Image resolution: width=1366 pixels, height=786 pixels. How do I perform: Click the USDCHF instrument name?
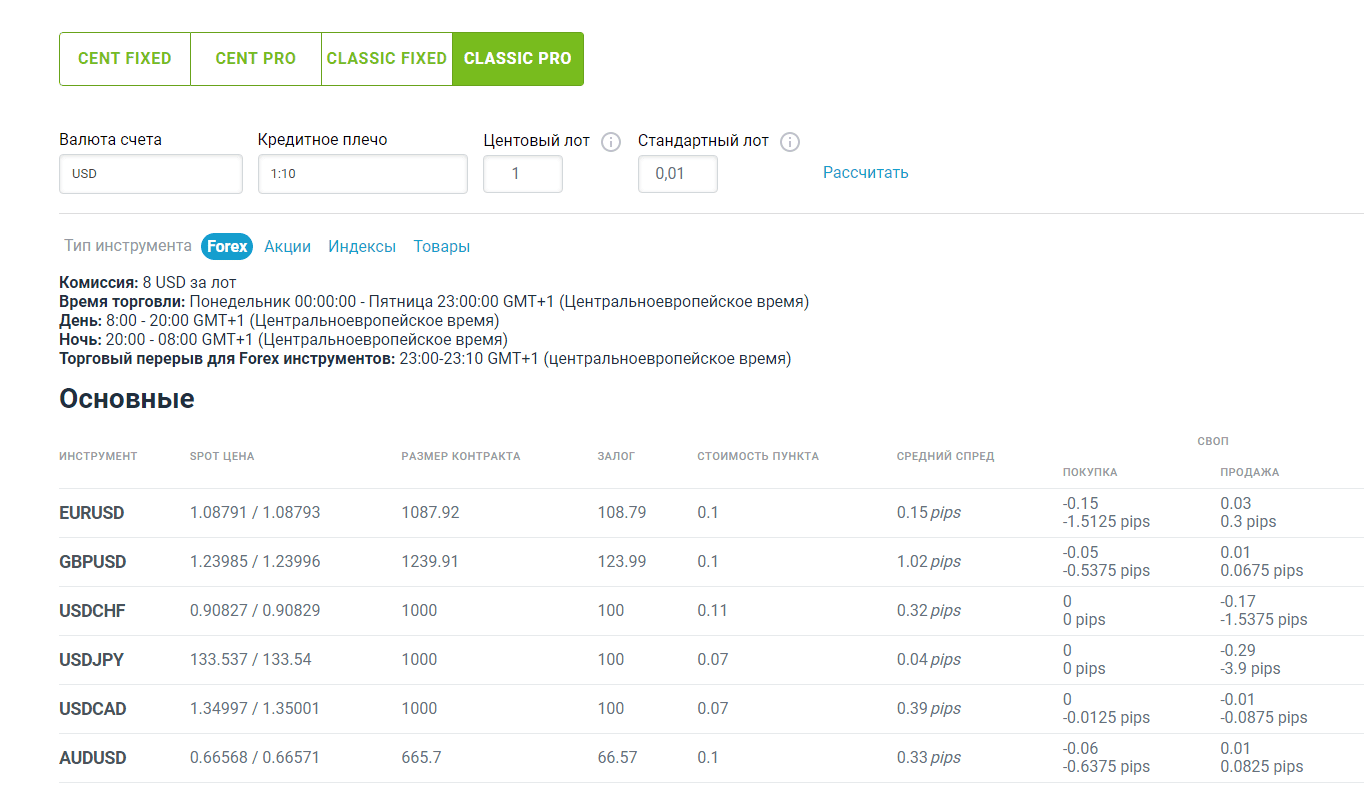click(x=92, y=611)
